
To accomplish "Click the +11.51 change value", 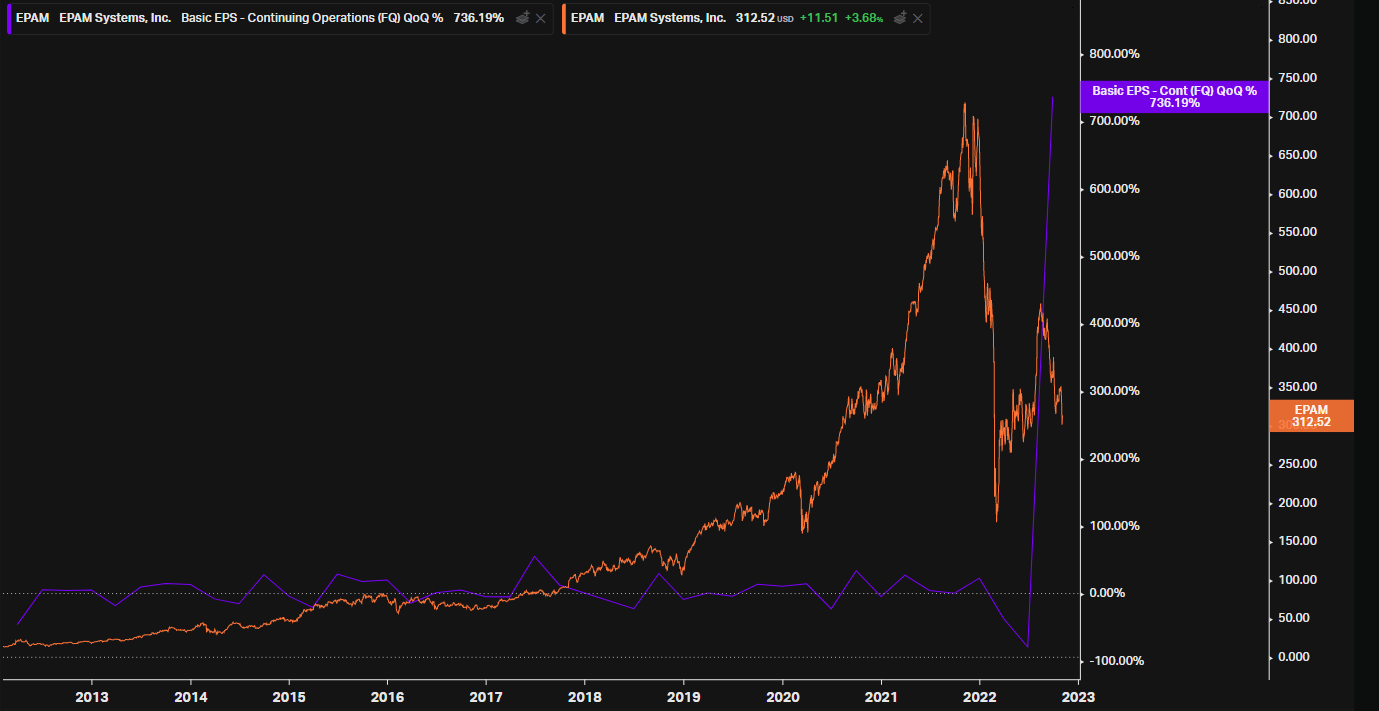I will [818, 18].
